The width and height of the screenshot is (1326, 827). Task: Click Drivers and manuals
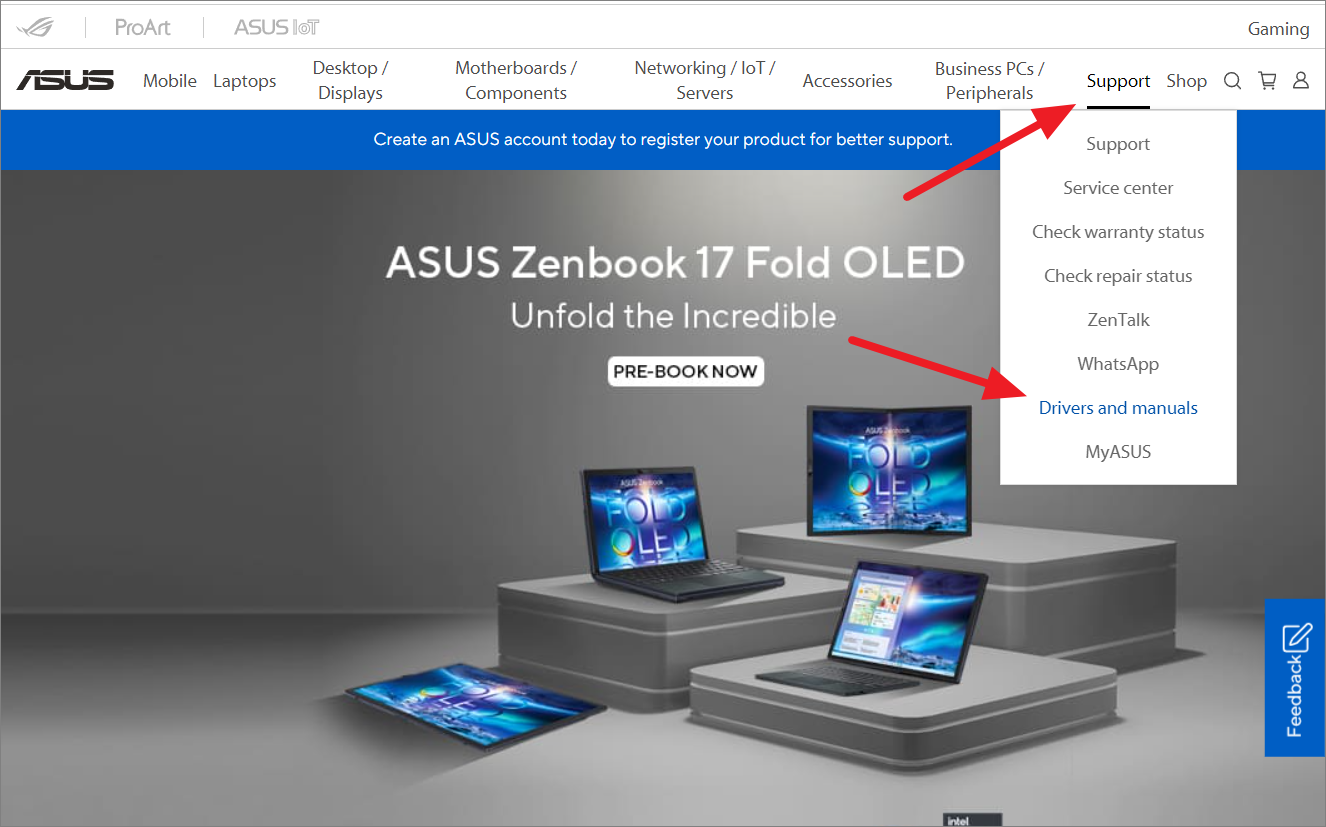click(1118, 408)
